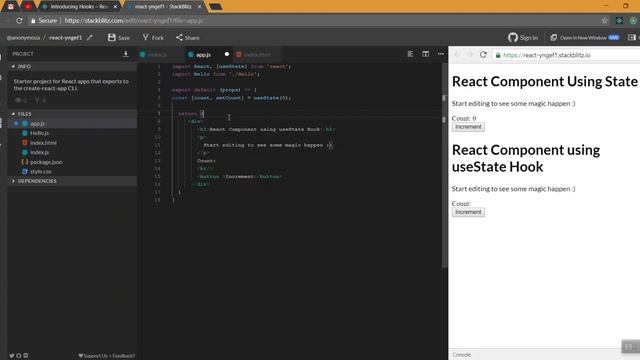Viewport: 640px width, 360px height.
Task: Click unsaved-changes dot on app.js tab
Action: coord(227,54)
